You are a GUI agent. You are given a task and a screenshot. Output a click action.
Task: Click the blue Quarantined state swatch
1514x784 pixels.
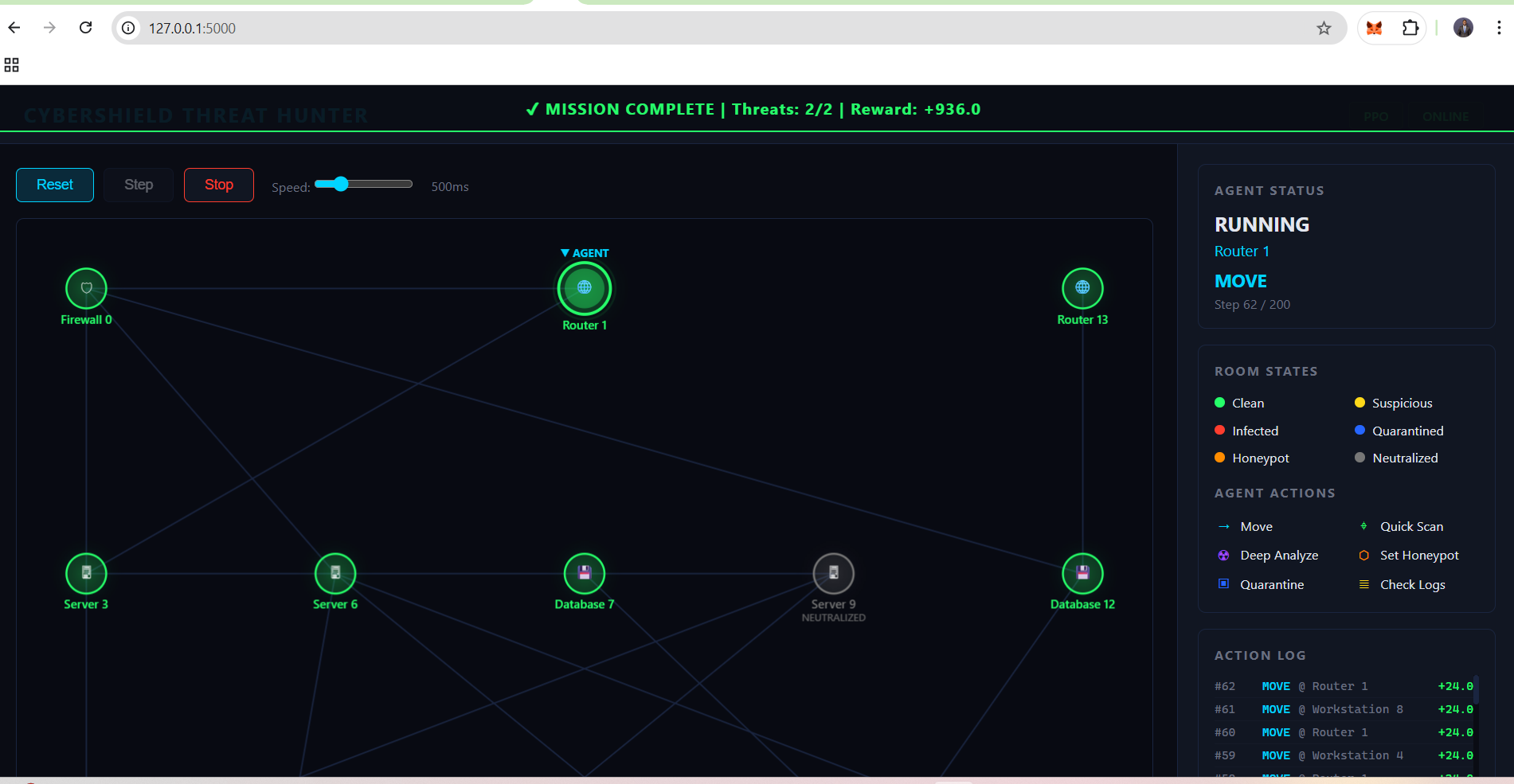click(1359, 431)
